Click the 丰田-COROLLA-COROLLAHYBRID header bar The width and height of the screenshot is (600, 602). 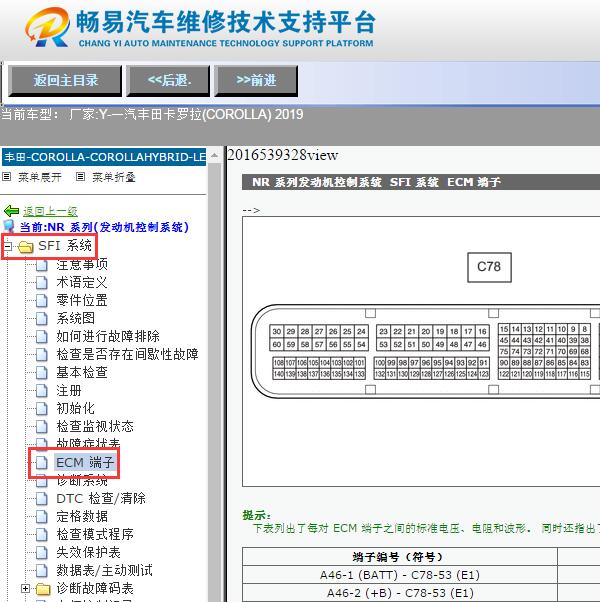tap(104, 157)
